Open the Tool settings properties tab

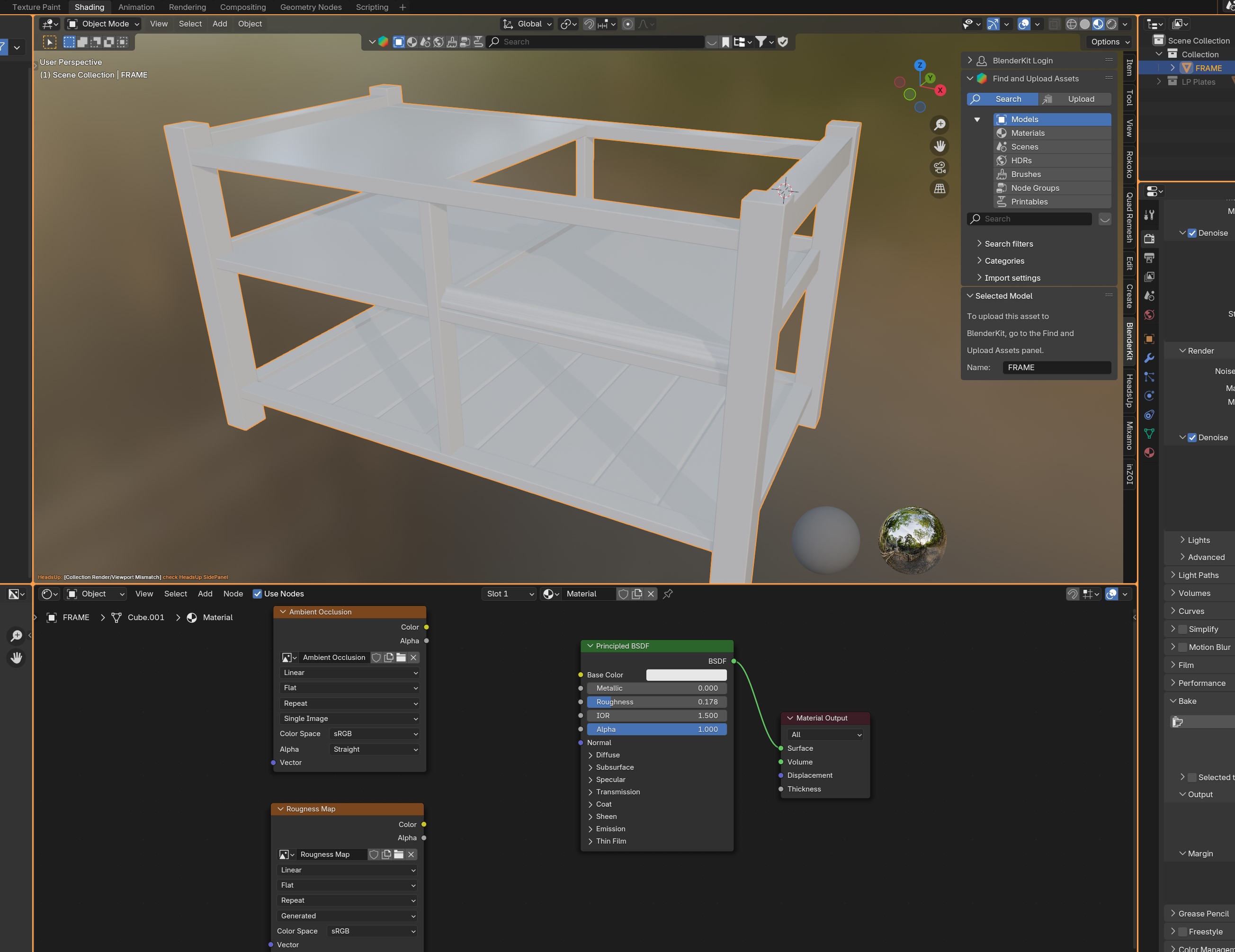tap(1149, 215)
